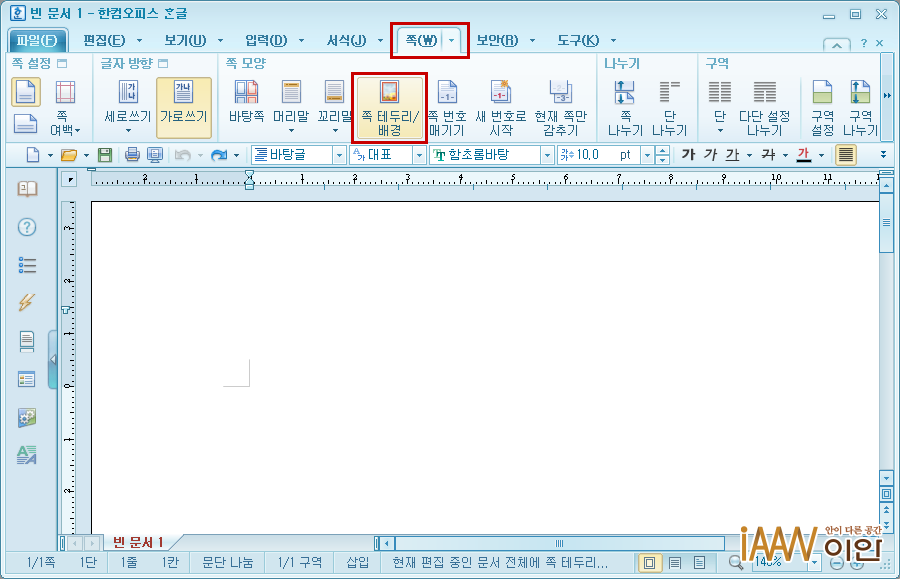Open the 입력(D) menu tab
900x579 pixels.
[266, 40]
